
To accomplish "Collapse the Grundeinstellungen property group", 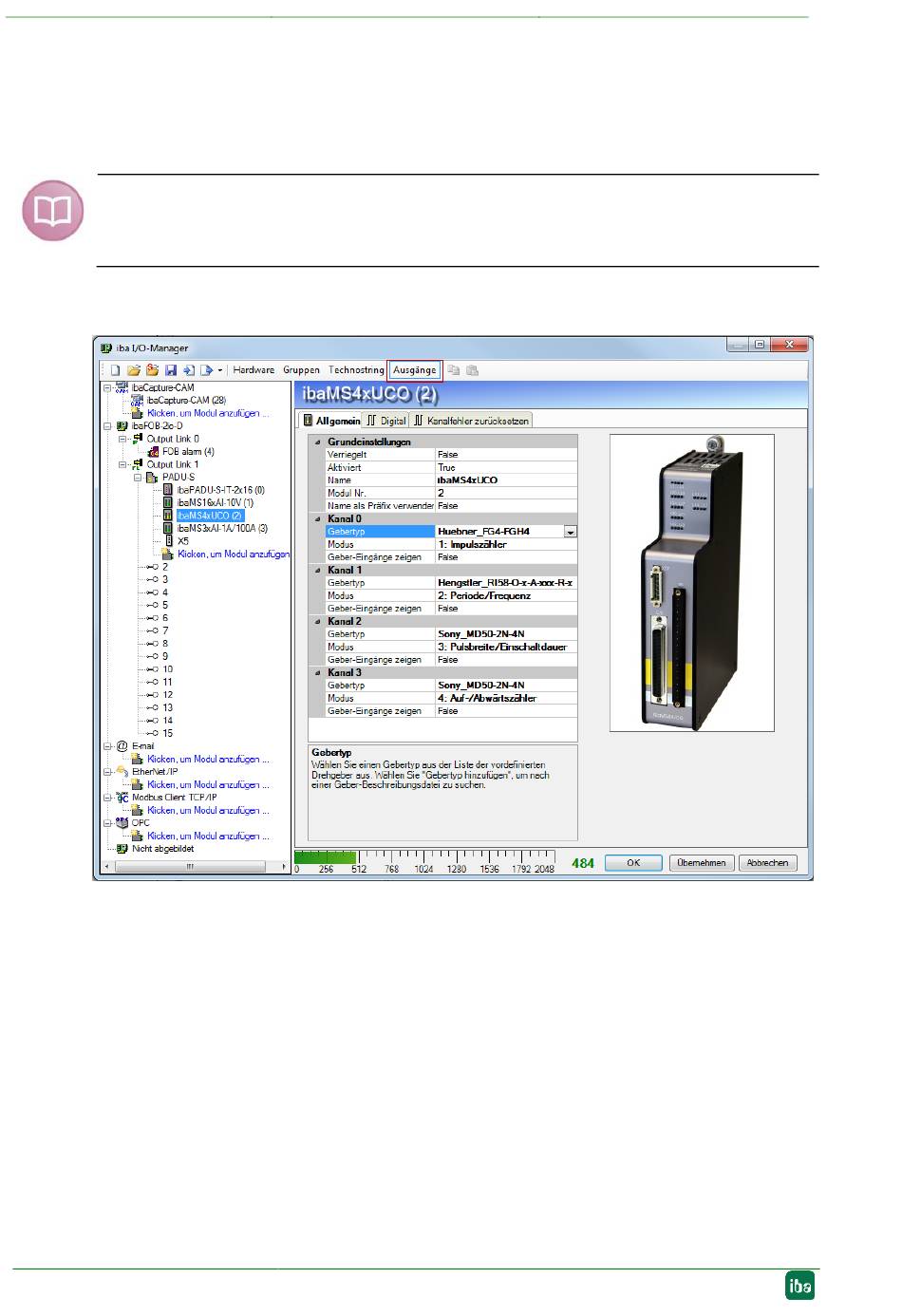I will [x=318, y=442].
